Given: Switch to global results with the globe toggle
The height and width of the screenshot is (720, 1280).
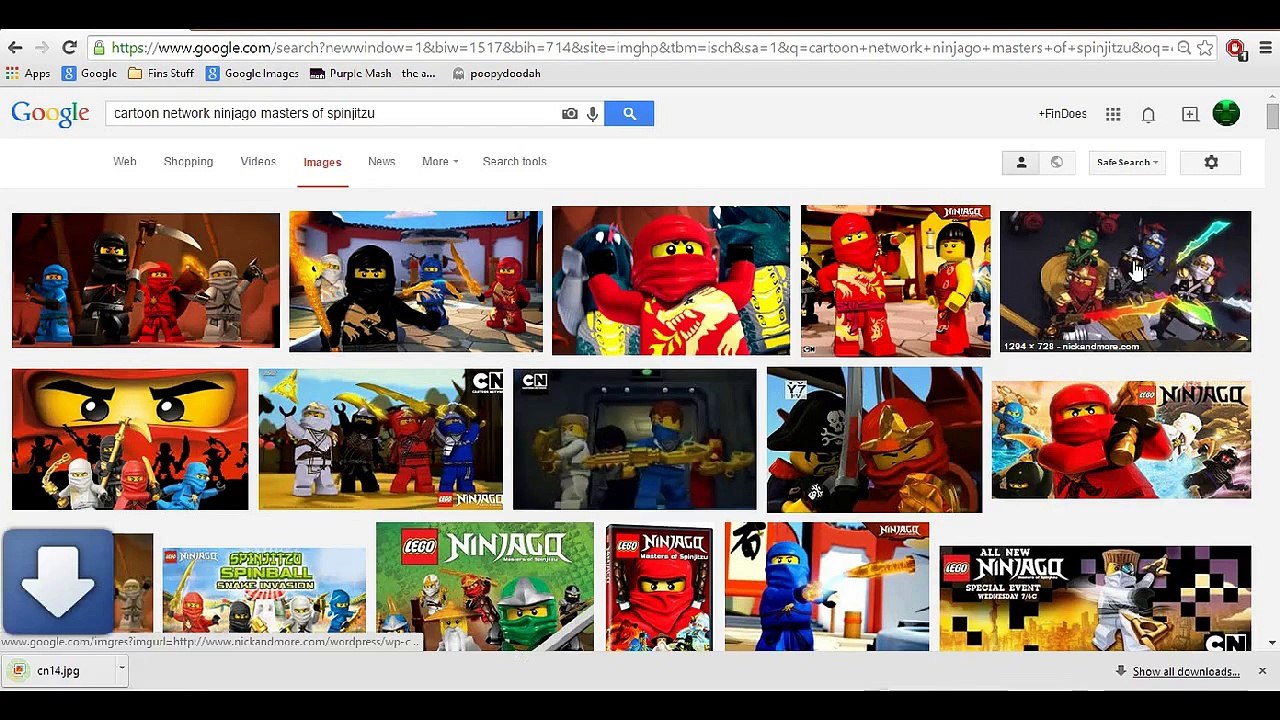Looking at the screenshot, I should [x=1057, y=162].
